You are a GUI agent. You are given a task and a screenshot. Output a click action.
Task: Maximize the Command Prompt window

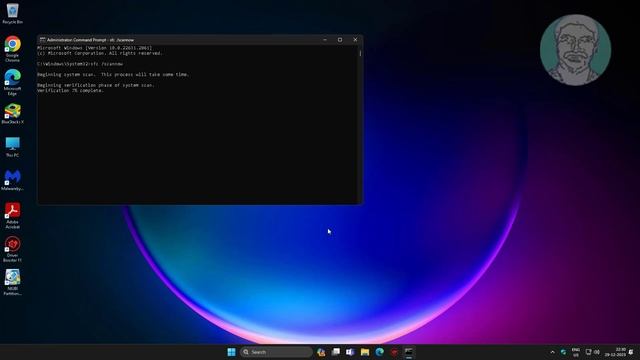coord(340,40)
